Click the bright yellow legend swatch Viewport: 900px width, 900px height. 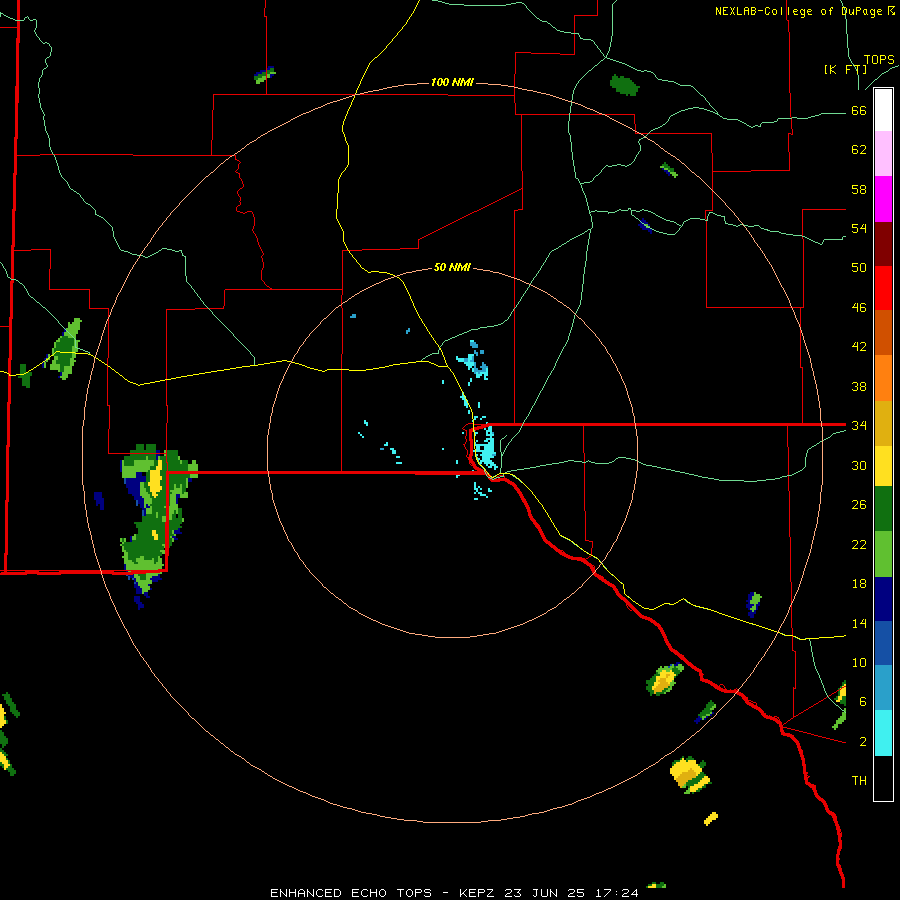pyautogui.click(x=883, y=465)
